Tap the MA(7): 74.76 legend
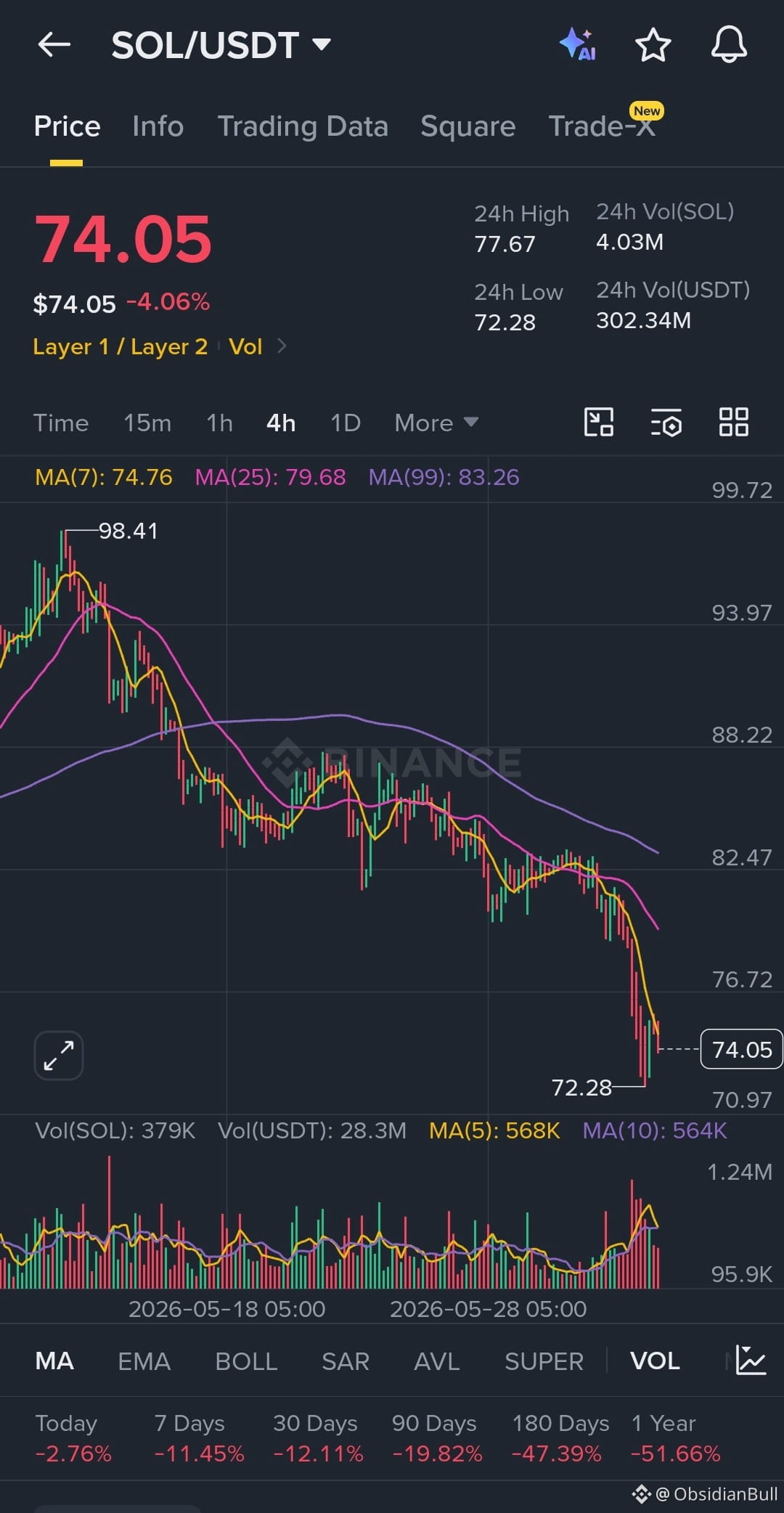The image size is (784, 1513). click(104, 477)
